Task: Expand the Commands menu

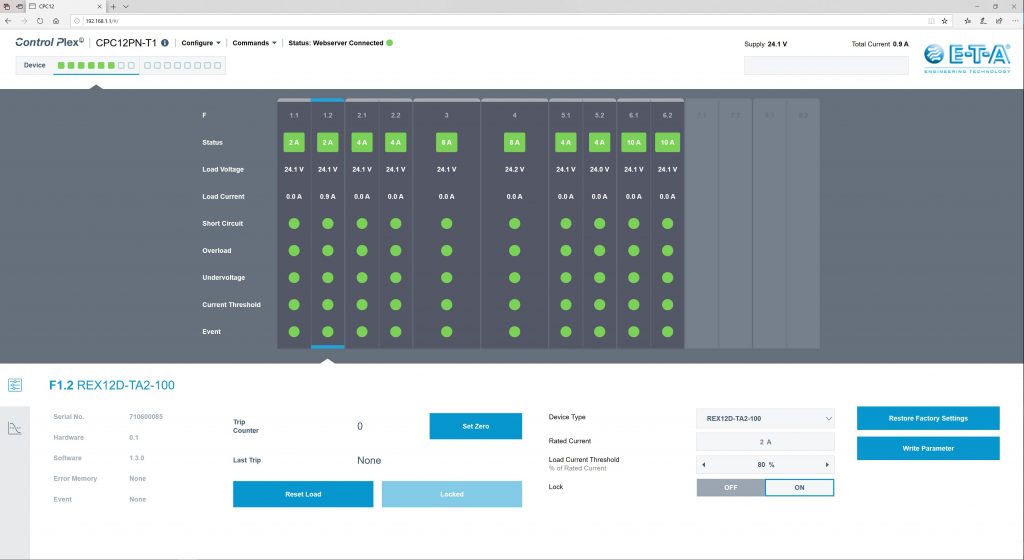Action: click(x=254, y=43)
